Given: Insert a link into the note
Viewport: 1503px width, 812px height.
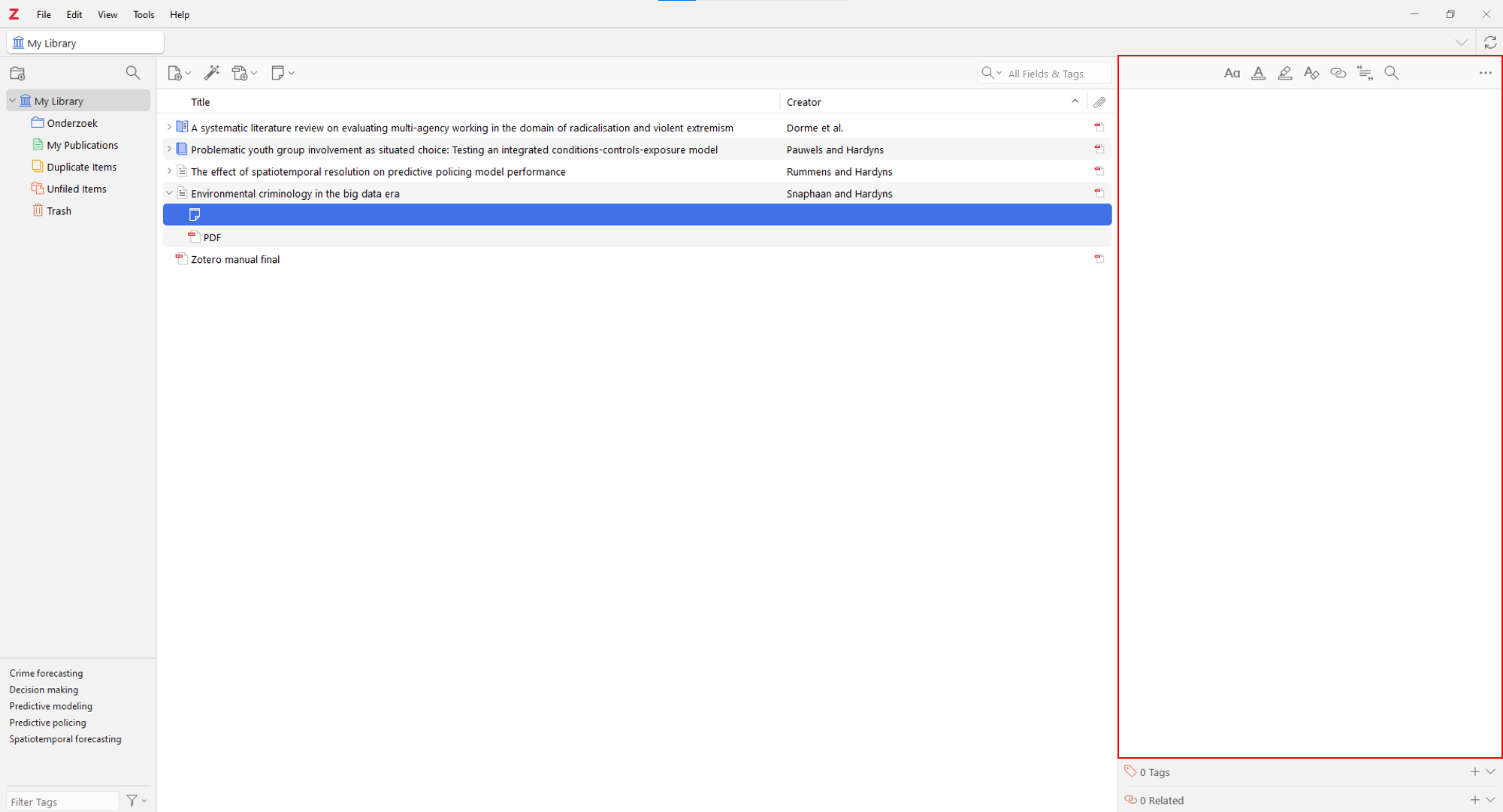Looking at the screenshot, I should [1338, 73].
